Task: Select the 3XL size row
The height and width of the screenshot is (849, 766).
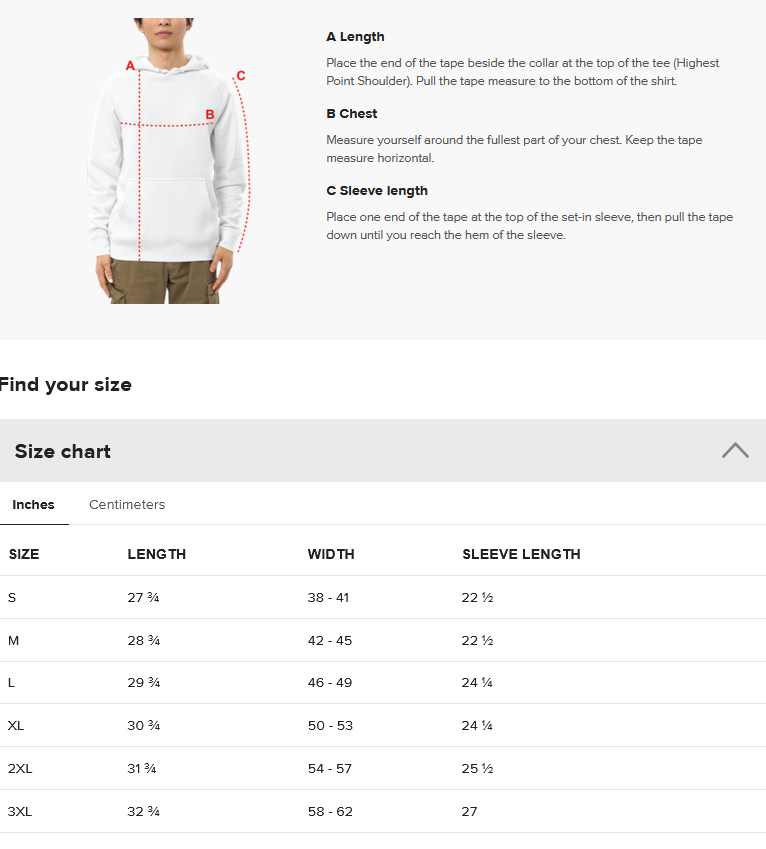Action: pyautogui.click(x=383, y=811)
